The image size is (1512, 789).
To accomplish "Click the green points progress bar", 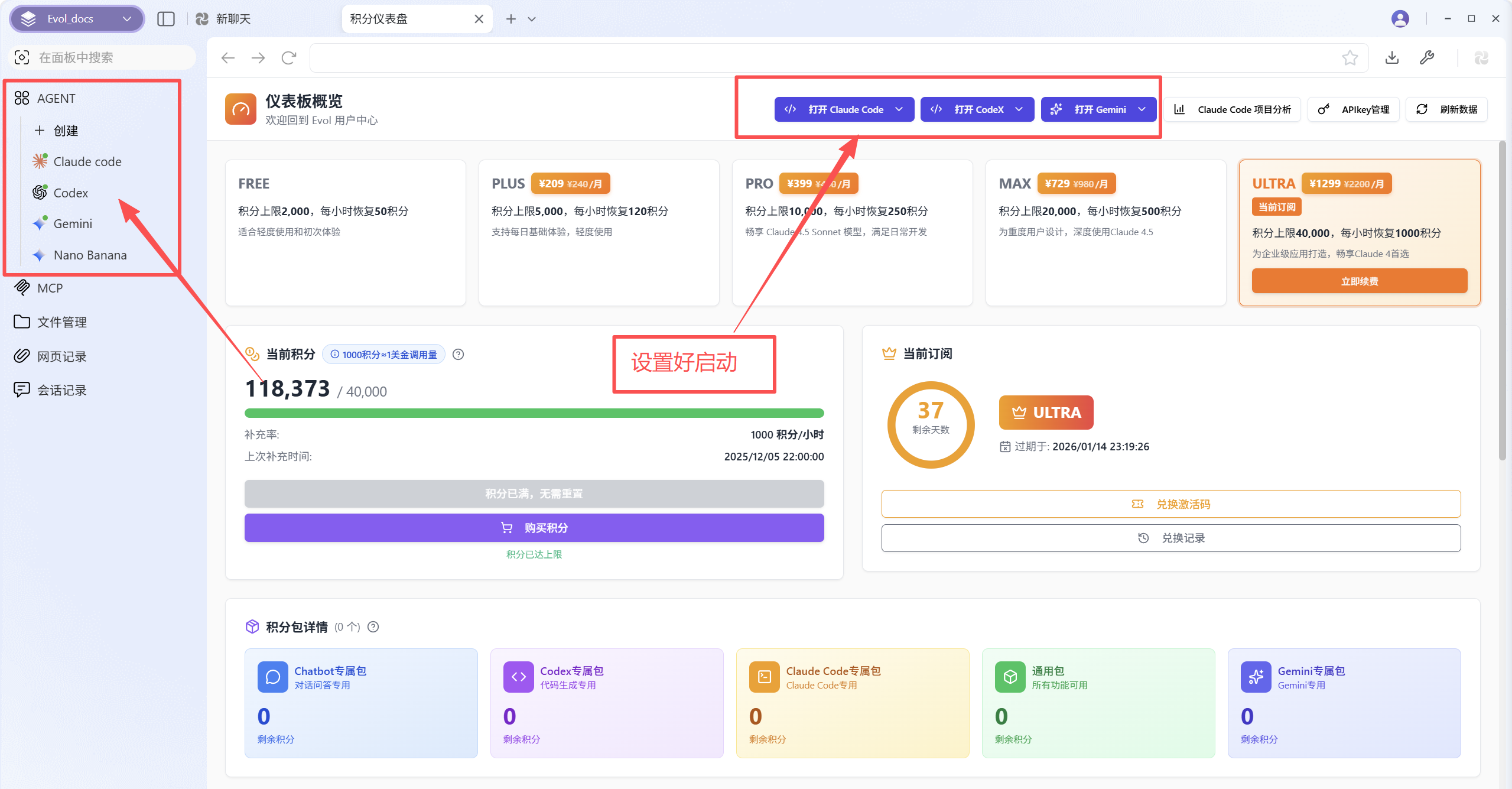I will coord(534,413).
